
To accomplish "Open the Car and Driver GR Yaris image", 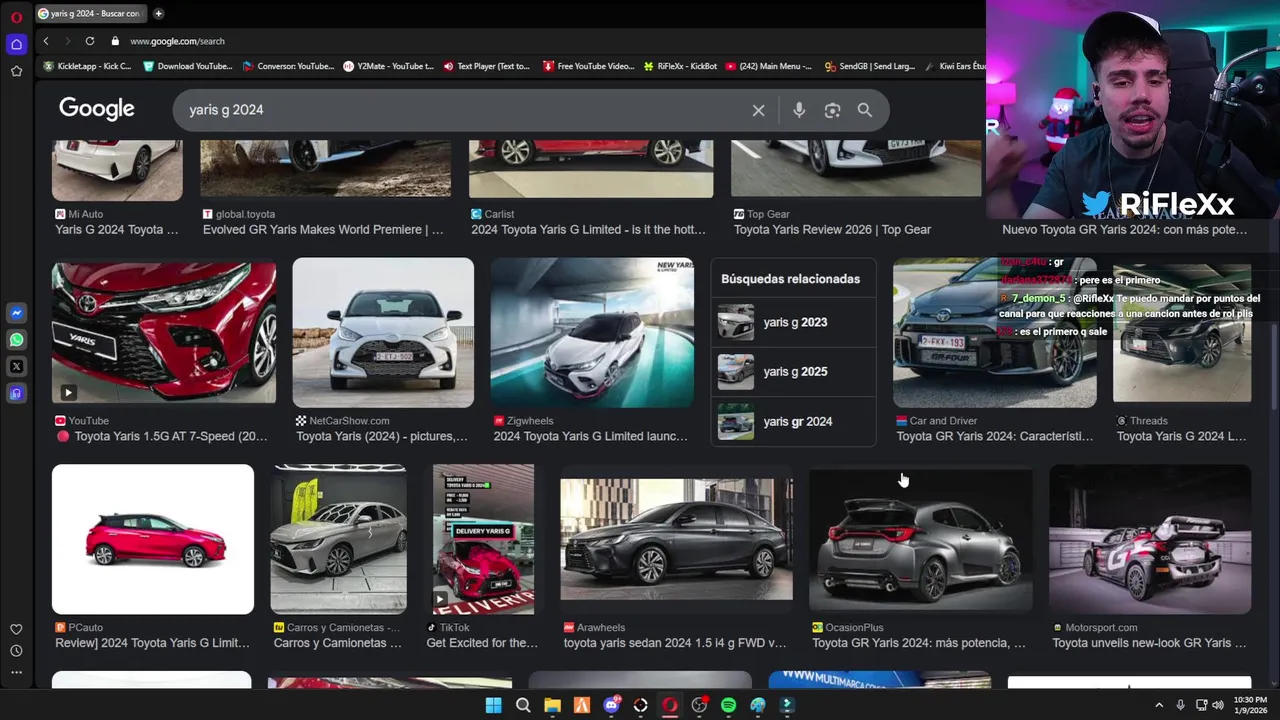I will coord(995,333).
